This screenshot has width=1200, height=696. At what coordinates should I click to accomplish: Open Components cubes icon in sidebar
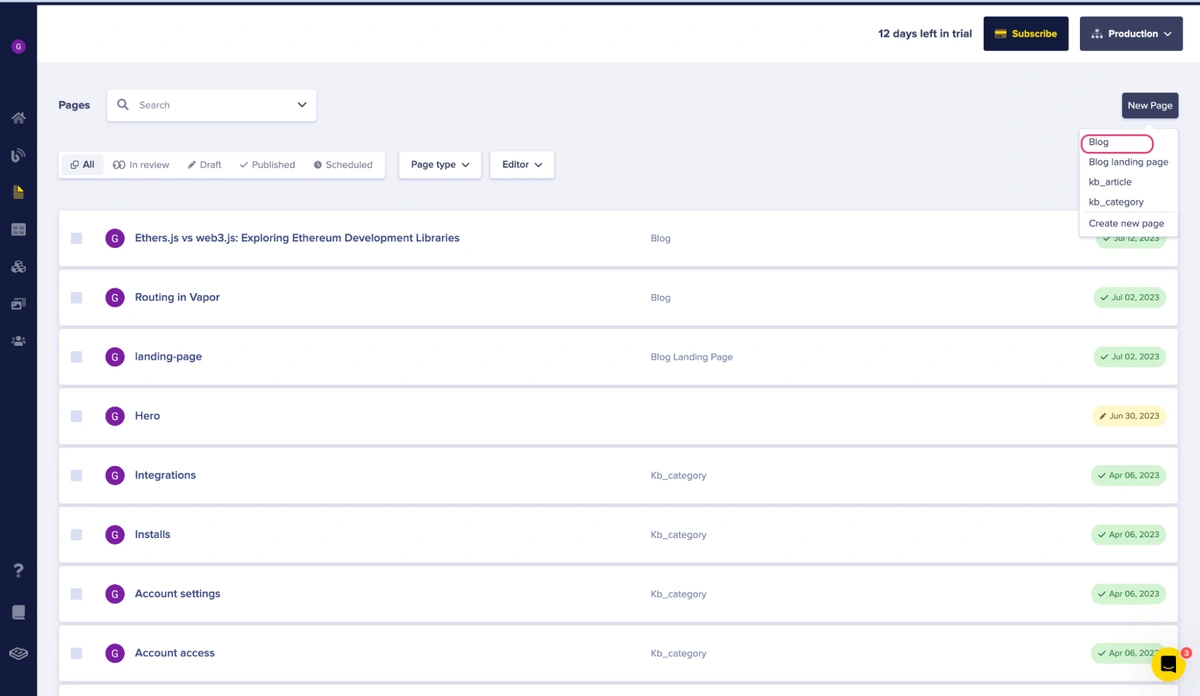click(18, 267)
